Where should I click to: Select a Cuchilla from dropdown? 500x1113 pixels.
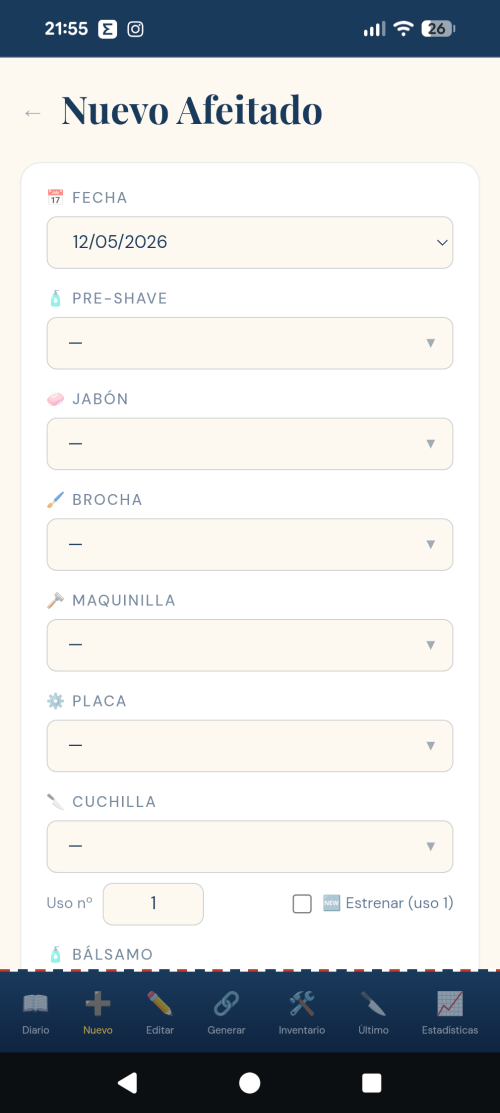(x=250, y=847)
